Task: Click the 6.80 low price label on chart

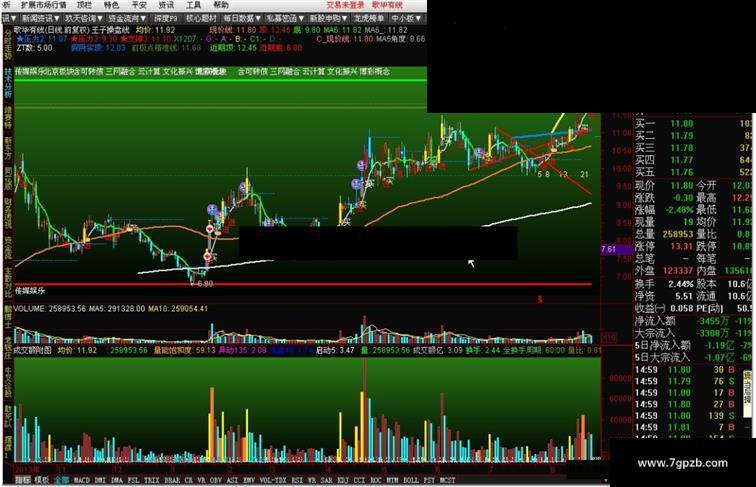Action: click(x=204, y=284)
